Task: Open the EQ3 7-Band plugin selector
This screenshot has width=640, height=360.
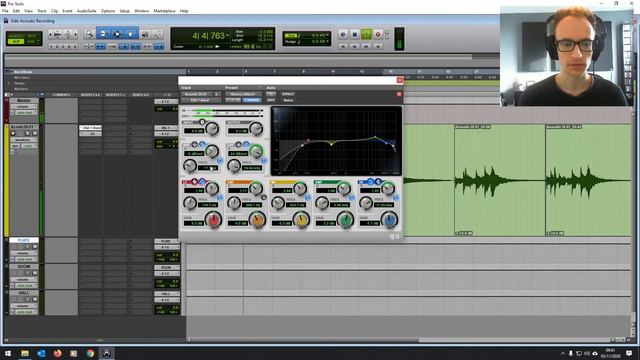Action: [201, 100]
